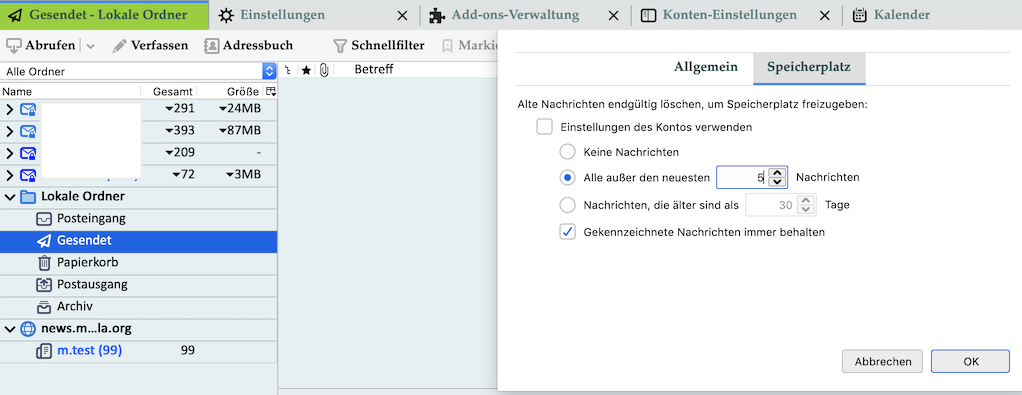Open the Abrufen dropdown arrow
Image resolution: width=1022 pixels, height=395 pixels.
click(x=91, y=46)
